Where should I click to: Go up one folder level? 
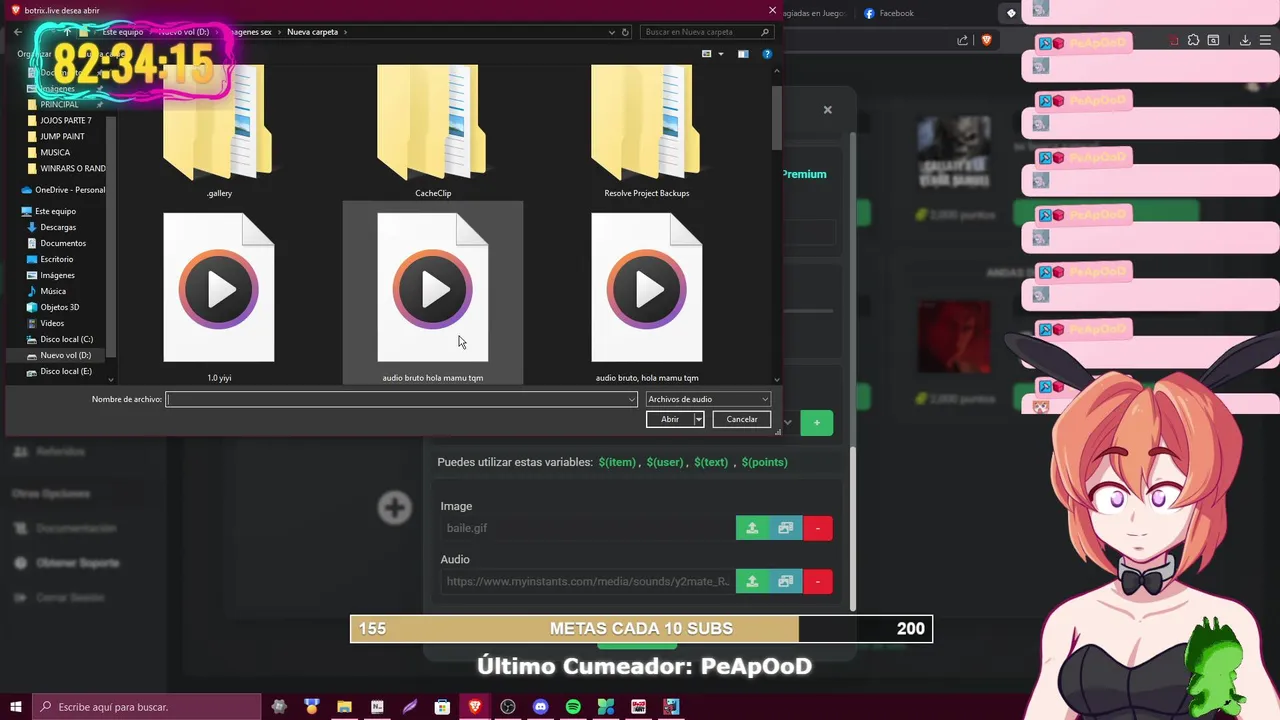(x=67, y=32)
